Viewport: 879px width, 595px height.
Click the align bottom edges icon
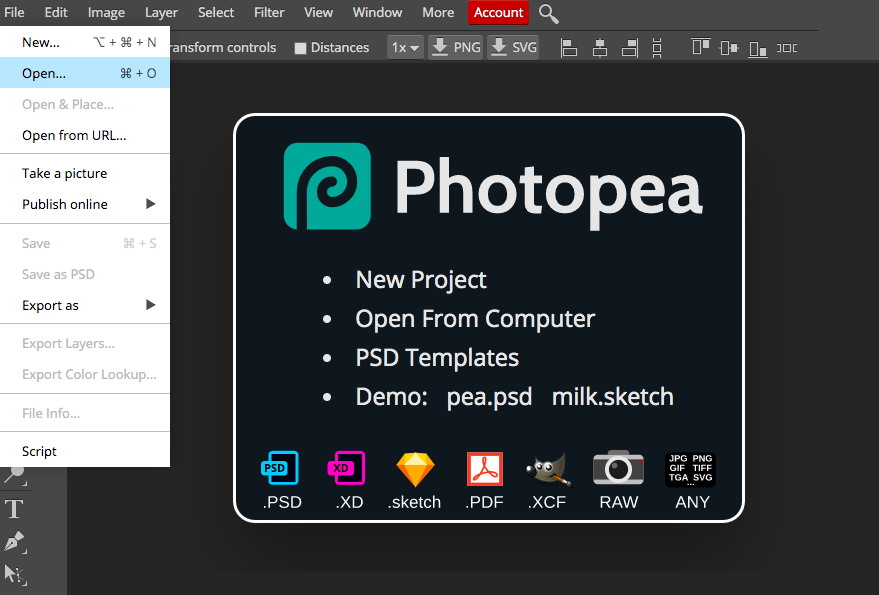tap(757, 48)
